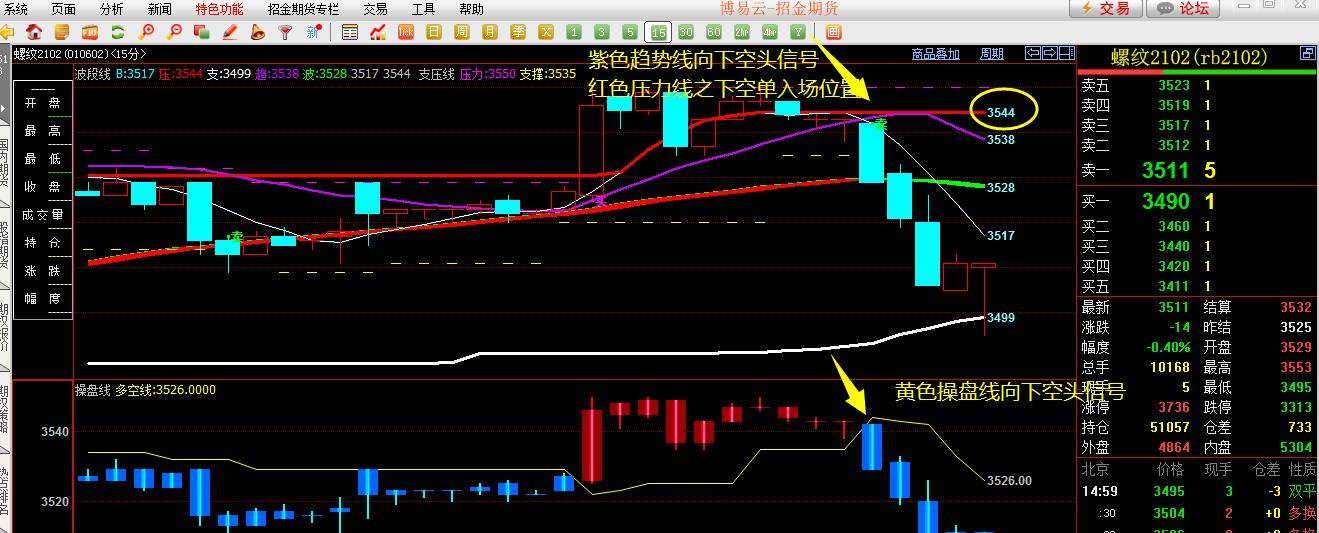Open the 招金期货专栏 menu
Screen dimensions: 1319x533
pos(303,9)
